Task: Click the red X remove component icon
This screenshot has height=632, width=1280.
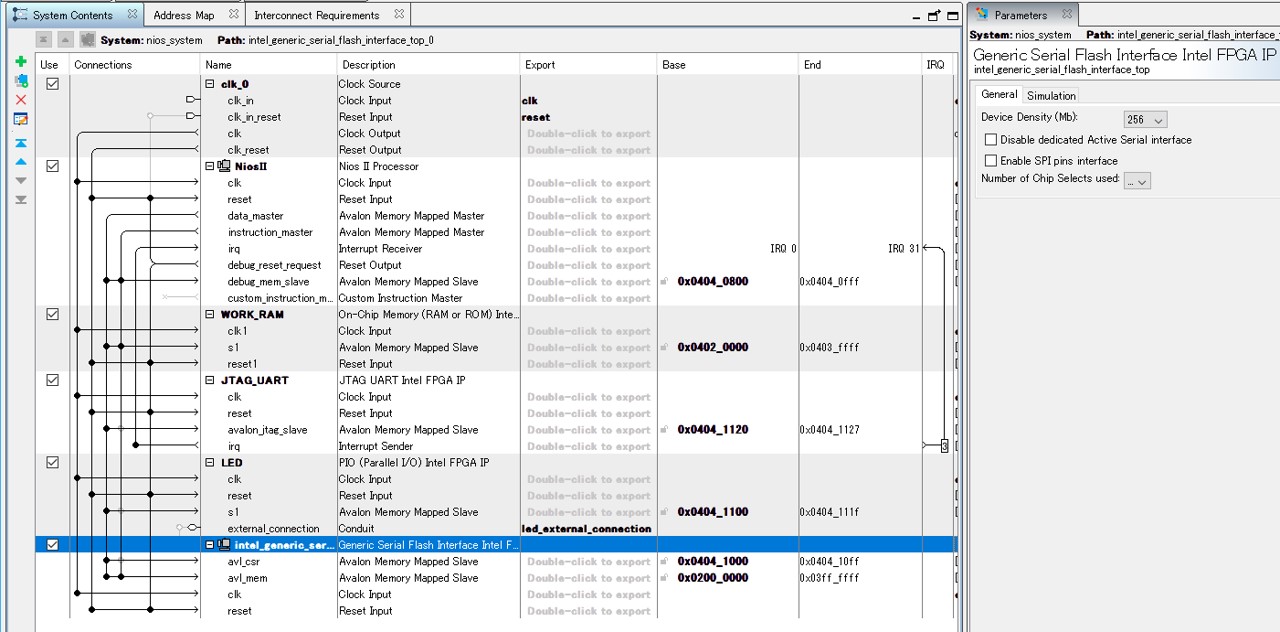Action: (x=21, y=100)
